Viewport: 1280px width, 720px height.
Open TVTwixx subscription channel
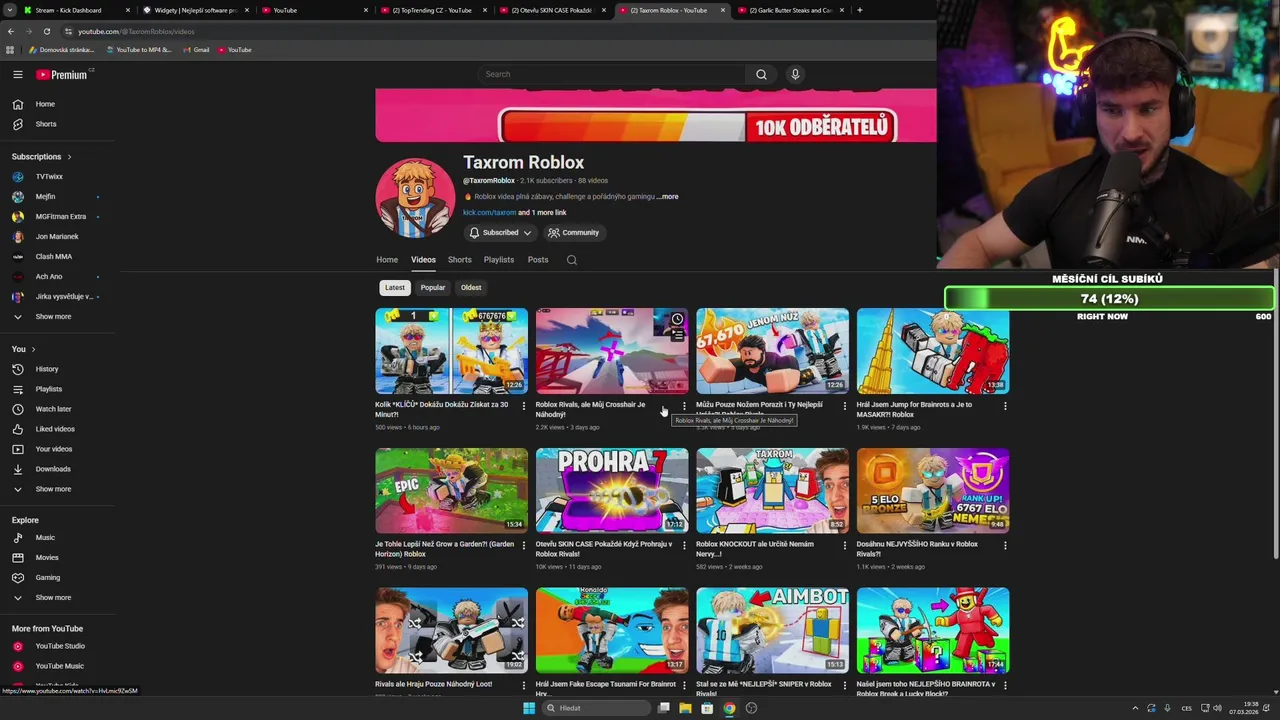click(x=49, y=177)
